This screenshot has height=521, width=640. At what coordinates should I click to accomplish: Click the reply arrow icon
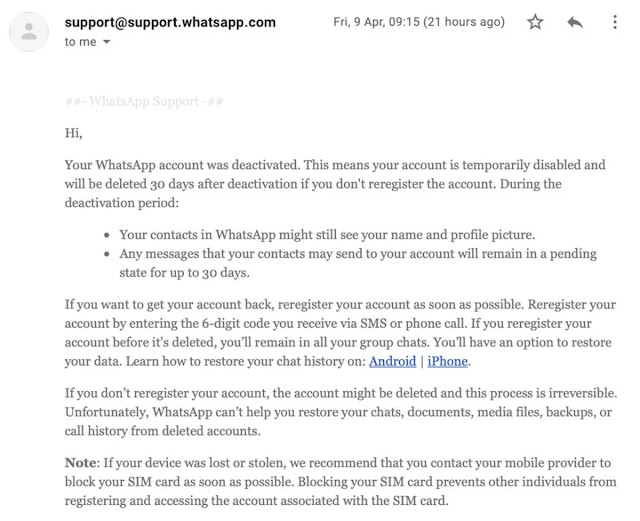click(x=575, y=22)
